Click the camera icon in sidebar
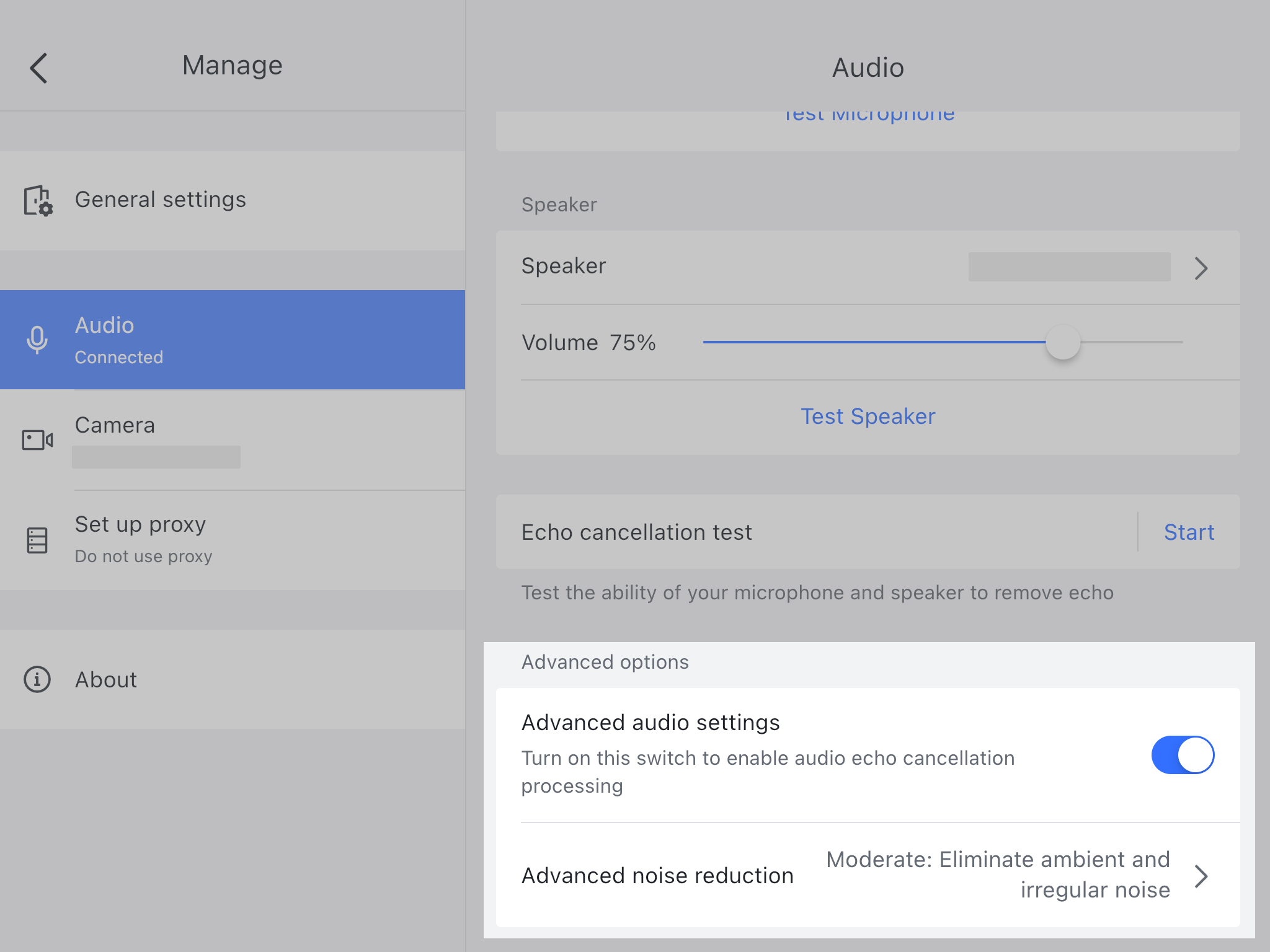1270x952 pixels. click(37, 440)
